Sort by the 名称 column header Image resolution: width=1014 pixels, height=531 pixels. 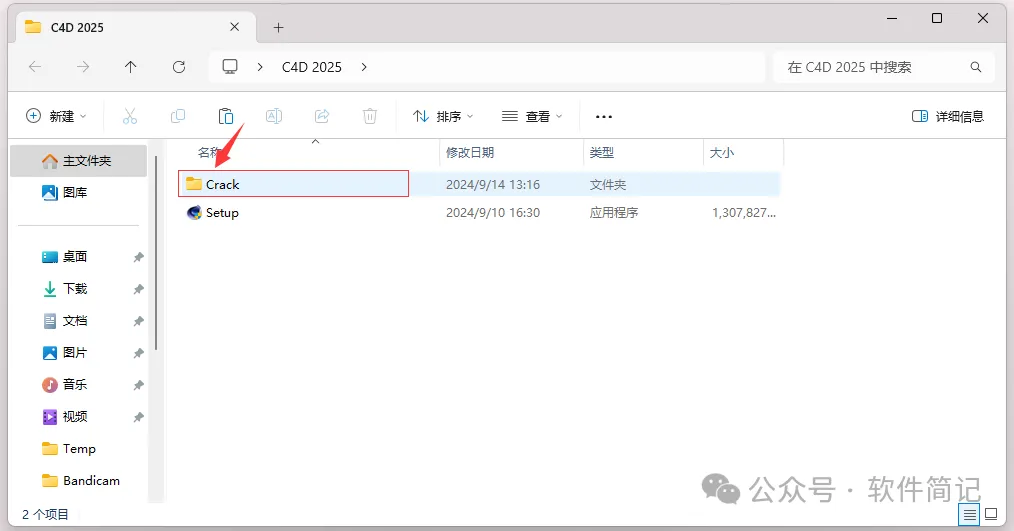209,153
